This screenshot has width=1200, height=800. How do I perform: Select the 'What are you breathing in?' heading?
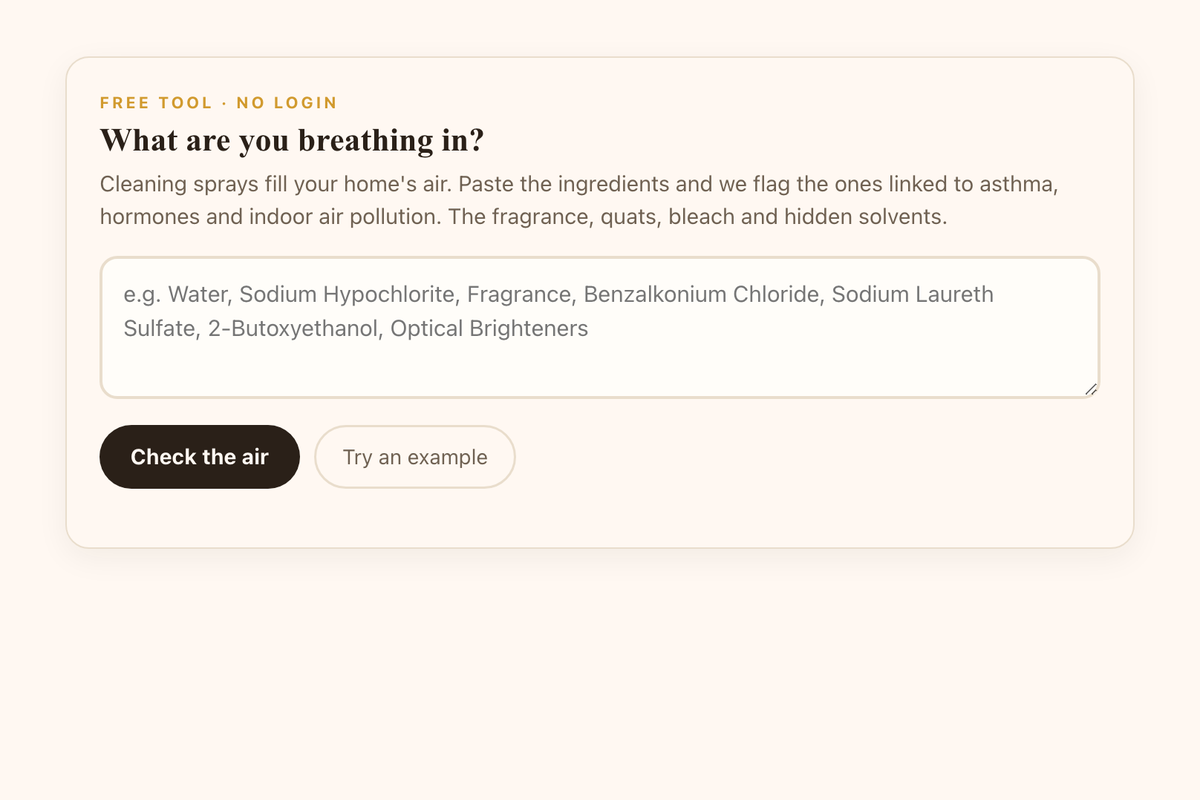[292, 140]
